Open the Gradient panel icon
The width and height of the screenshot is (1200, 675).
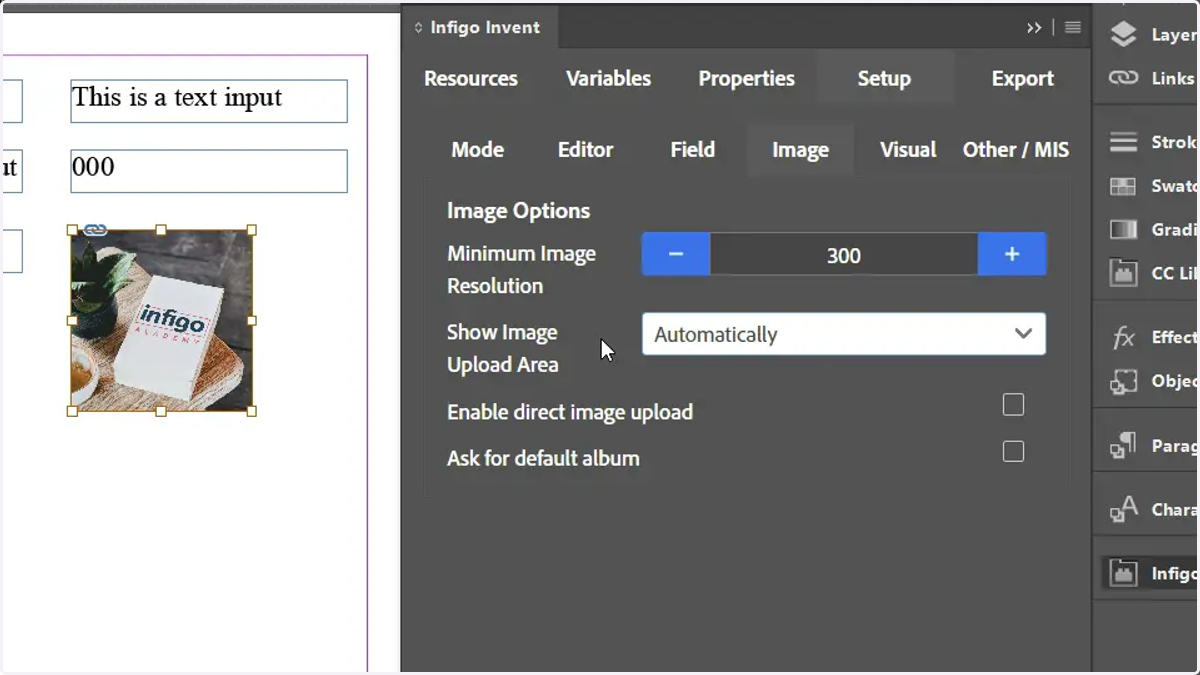pos(1124,229)
